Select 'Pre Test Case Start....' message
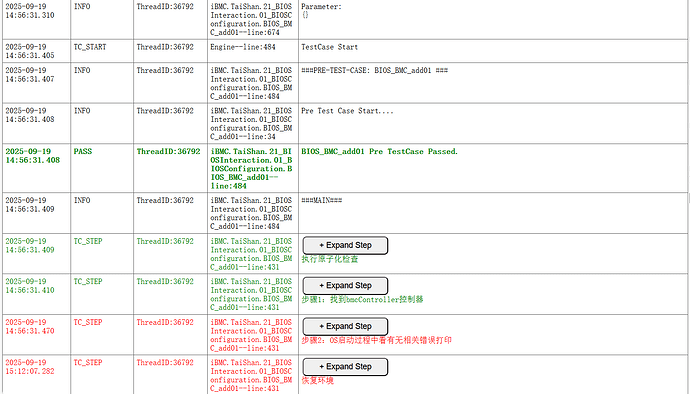This screenshot has height=394, width=690. pos(347,110)
